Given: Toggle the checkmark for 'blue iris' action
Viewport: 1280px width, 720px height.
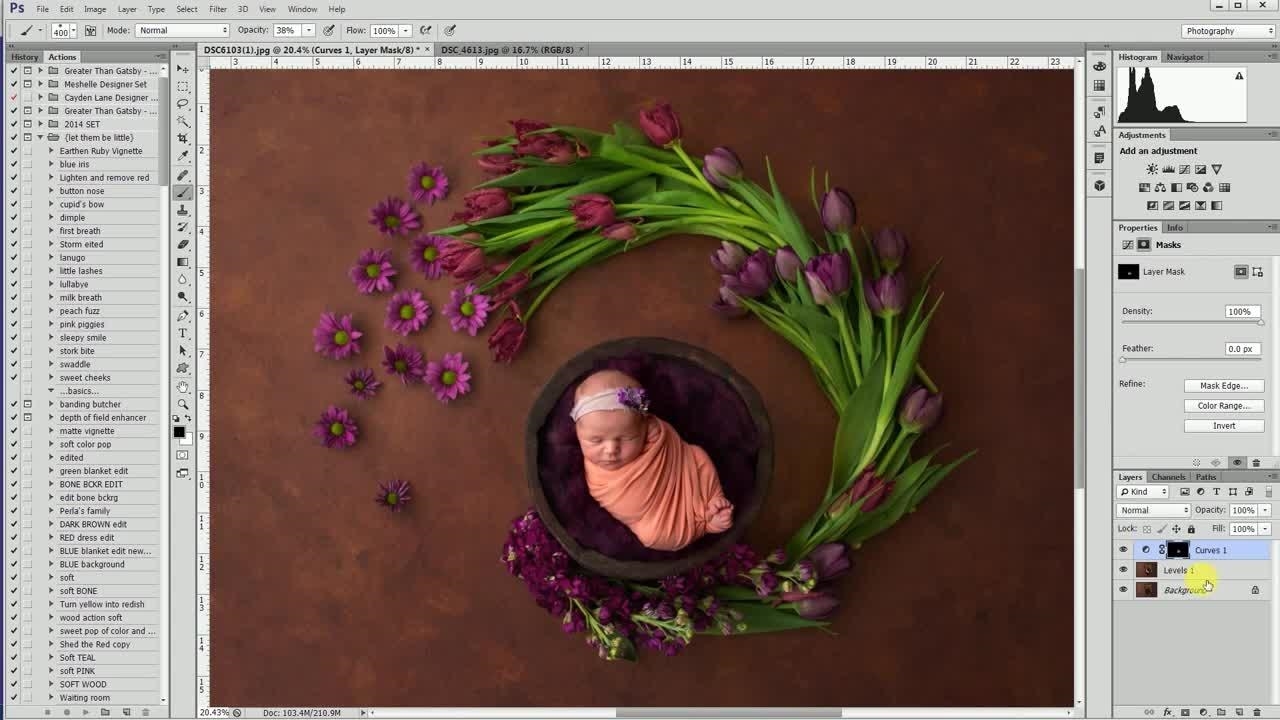Looking at the screenshot, I should (x=14, y=164).
